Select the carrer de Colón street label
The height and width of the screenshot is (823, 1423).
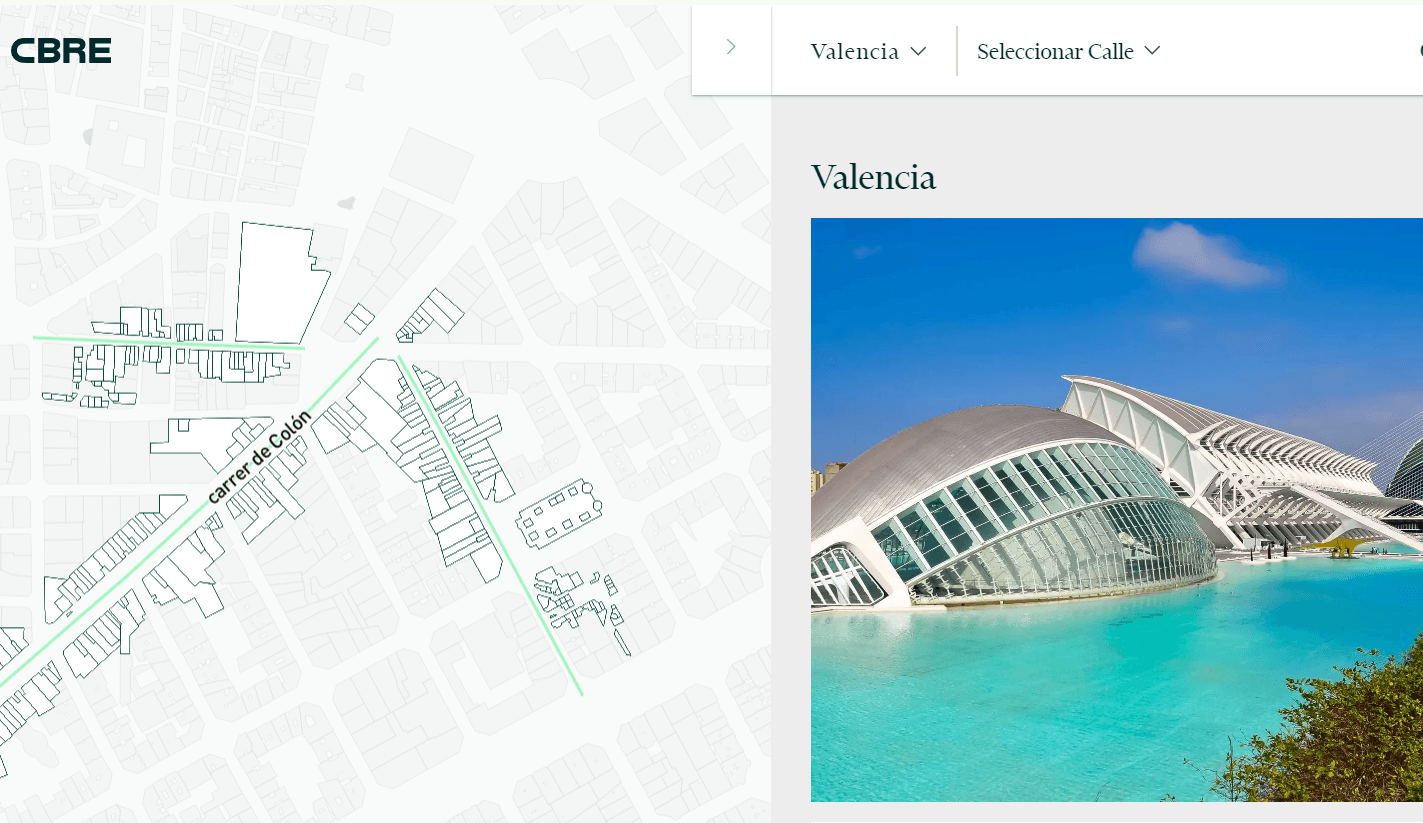pyautogui.click(x=259, y=456)
